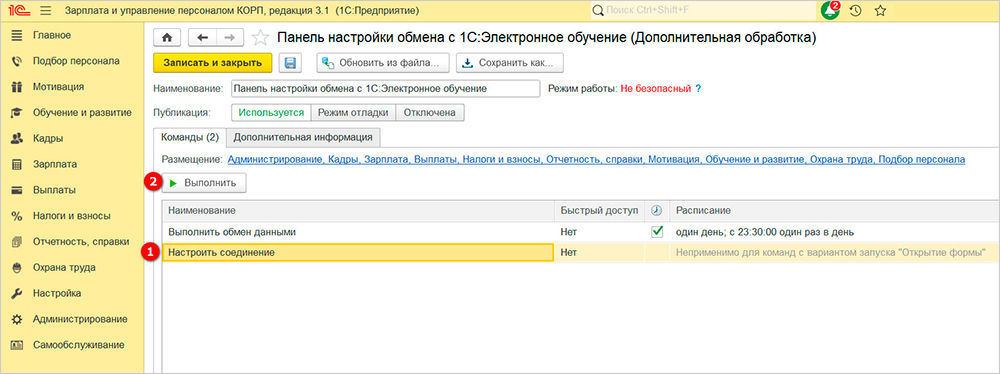Click the schedule clock column header icon

pos(657,210)
